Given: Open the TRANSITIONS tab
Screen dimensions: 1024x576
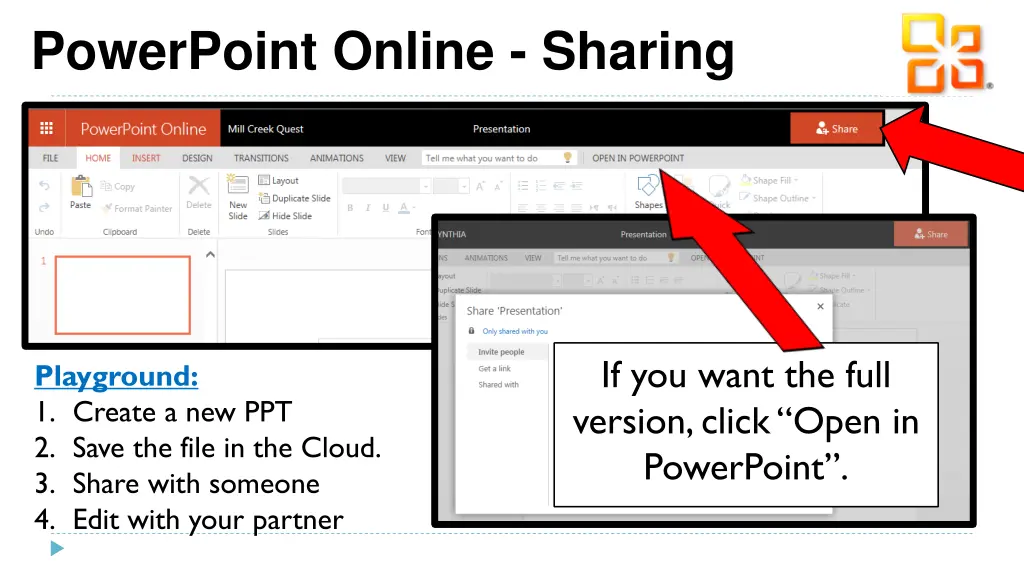Looking at the screenshot, I should pyautogui.click(x=261, y=158).
